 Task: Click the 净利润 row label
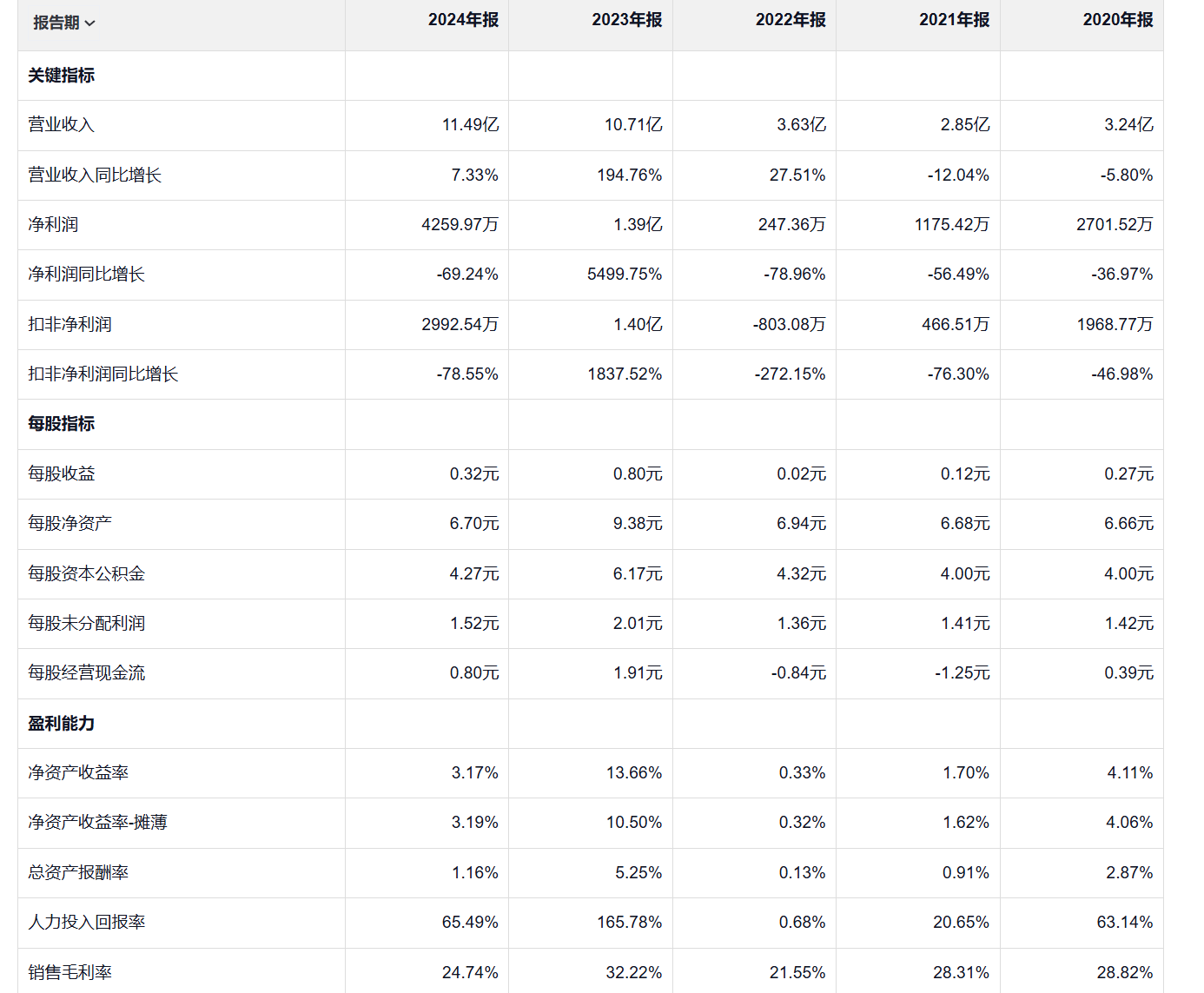(53, 225)
